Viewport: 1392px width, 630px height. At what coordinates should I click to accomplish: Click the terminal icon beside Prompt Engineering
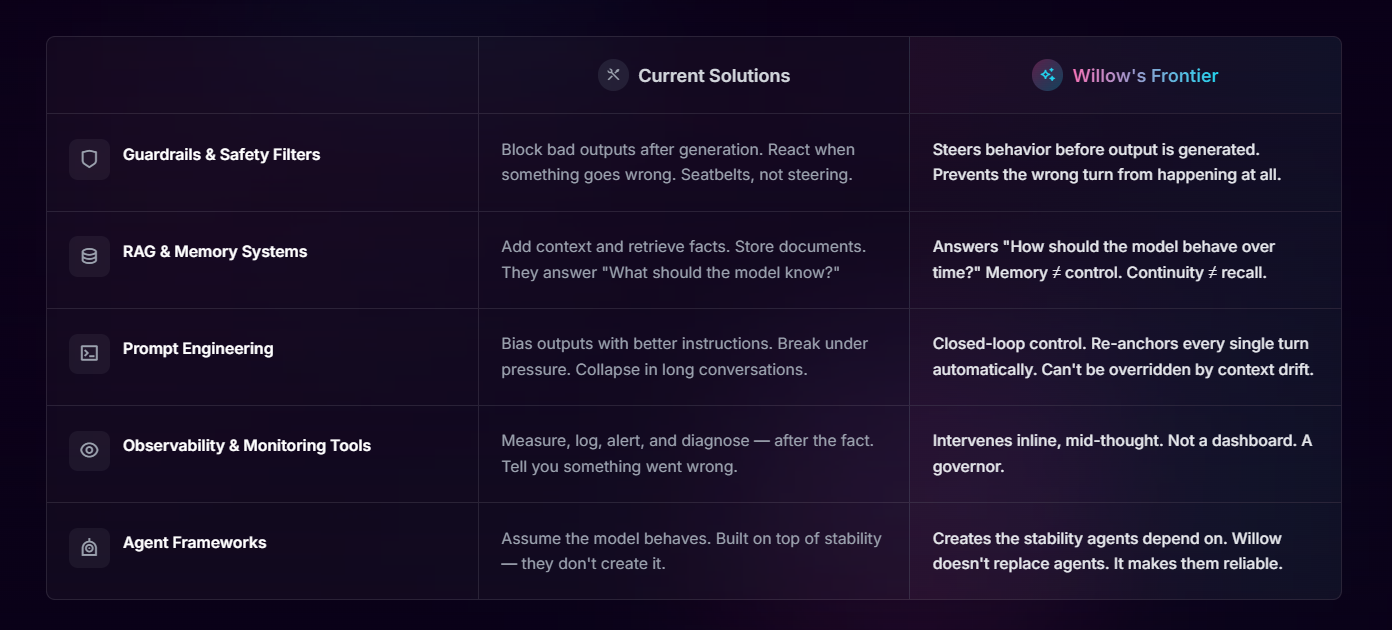point(89,353)
